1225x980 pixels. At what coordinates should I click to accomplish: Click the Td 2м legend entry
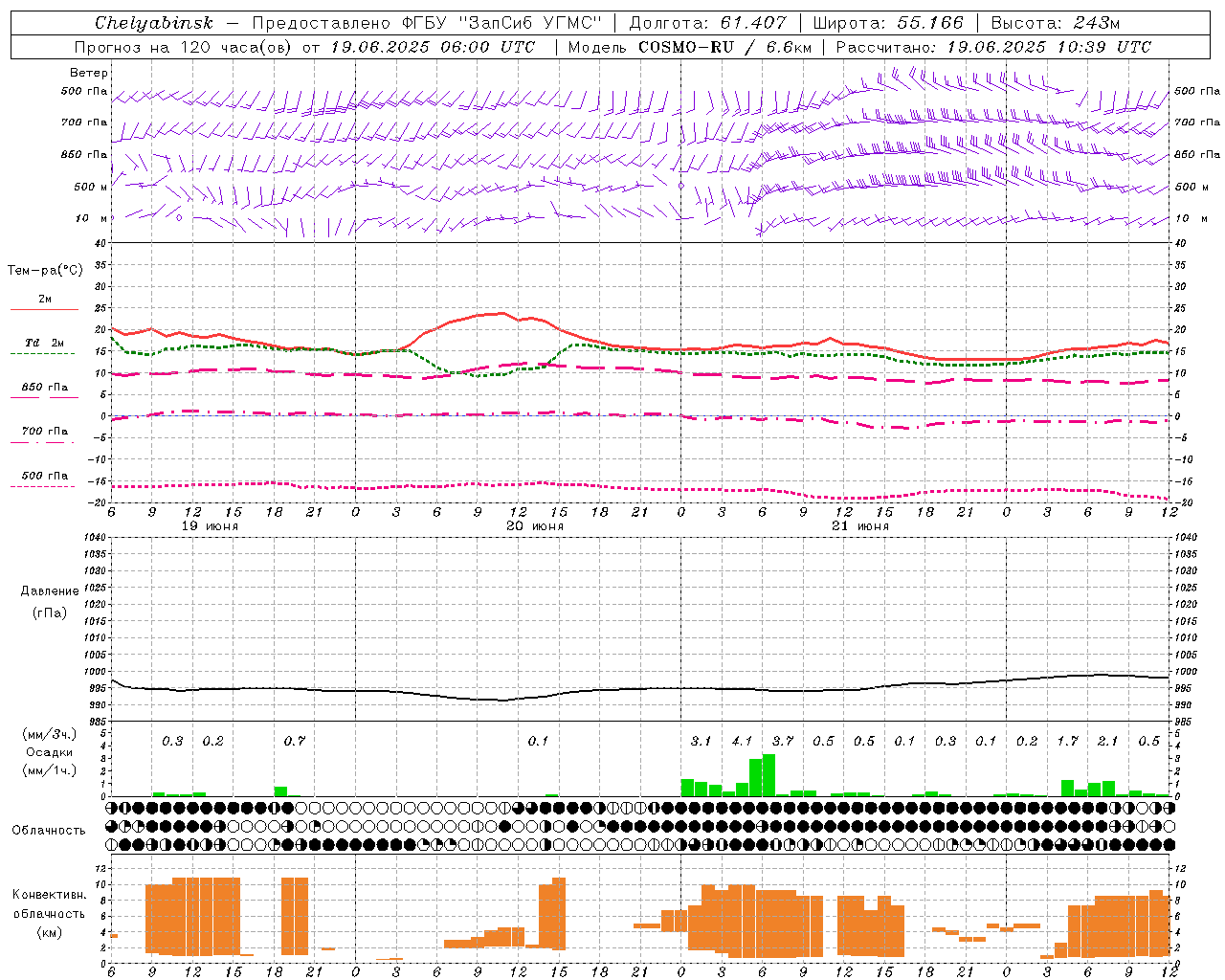tap(45, 343)
